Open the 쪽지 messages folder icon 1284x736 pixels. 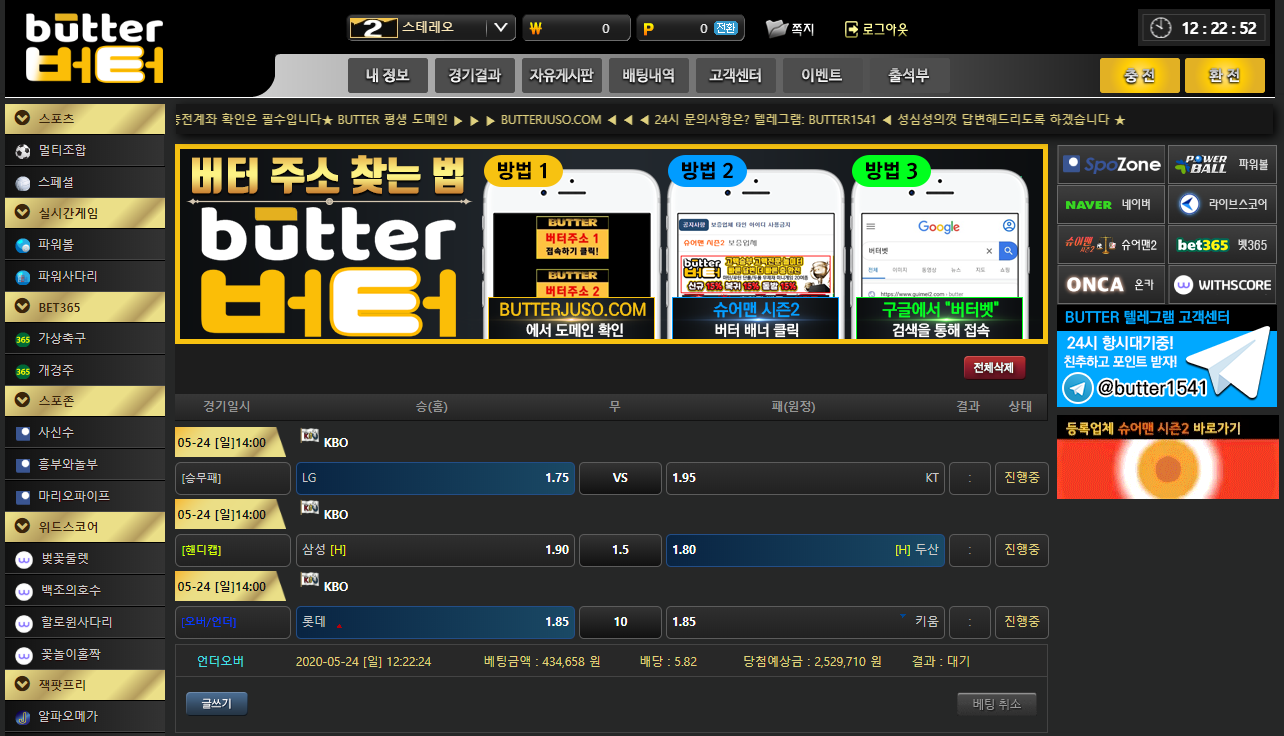tap(777, 29)
